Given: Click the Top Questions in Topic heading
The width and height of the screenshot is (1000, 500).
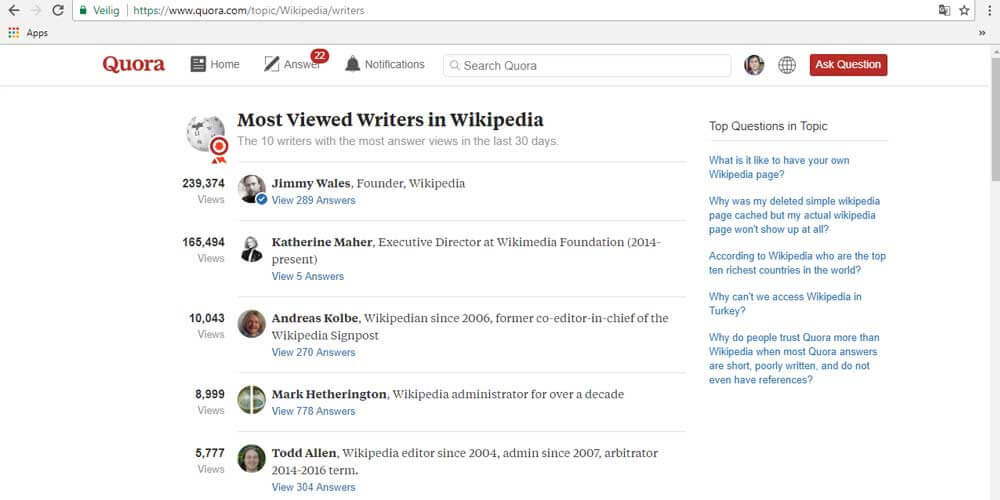Looking at the screenshot, I should 768,126.
